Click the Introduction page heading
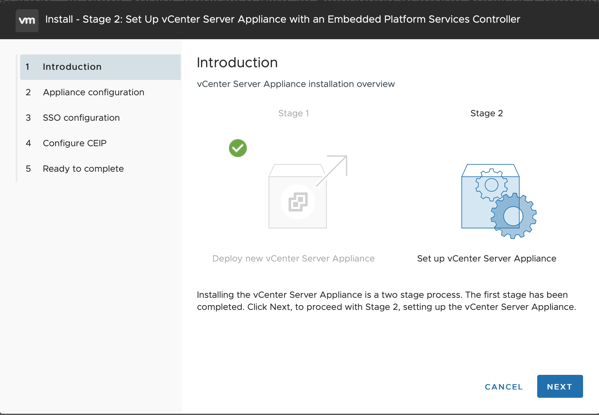Screen dimensions: 599x415 pos(237,63)
